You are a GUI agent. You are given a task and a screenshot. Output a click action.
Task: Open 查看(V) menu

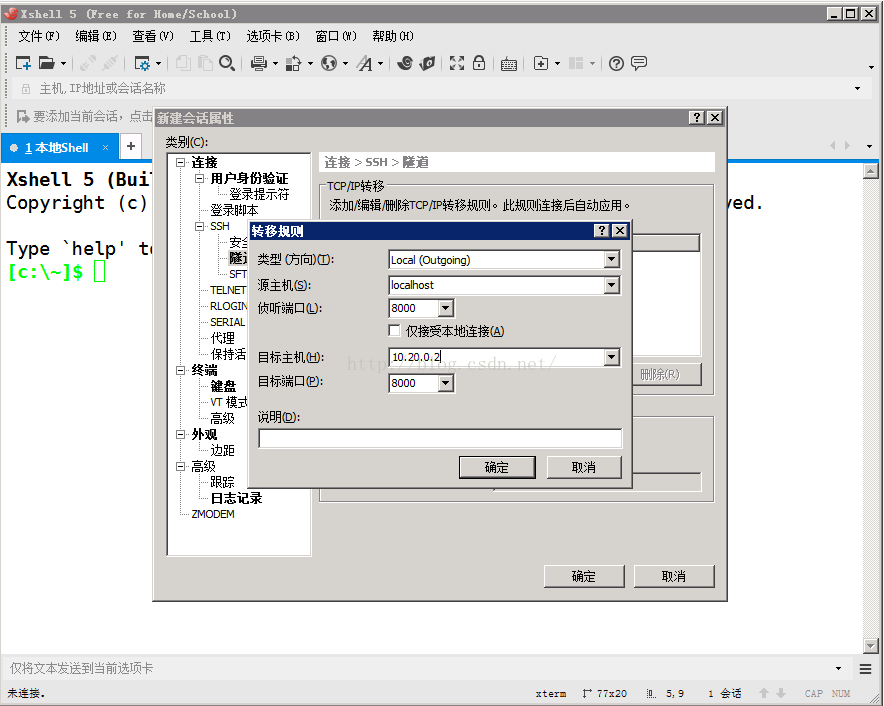(153, 36)
